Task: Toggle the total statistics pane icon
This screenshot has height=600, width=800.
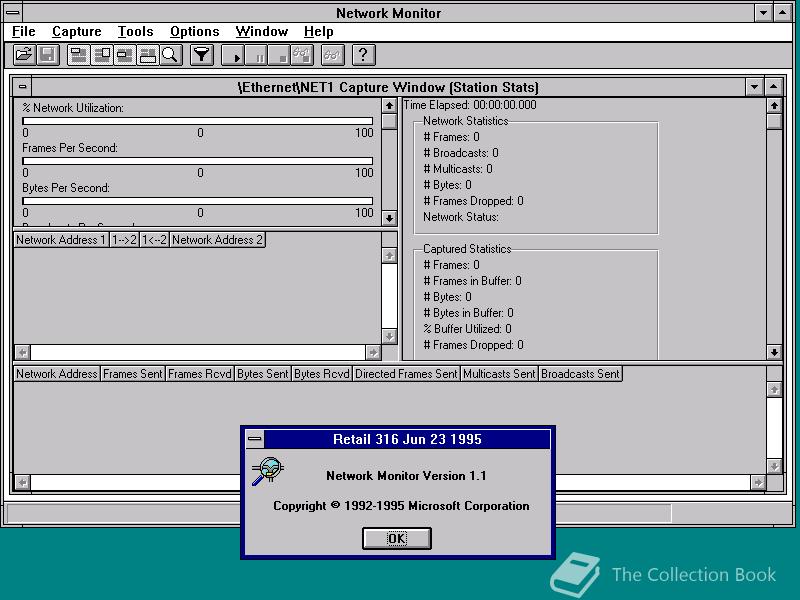Action: coord(102,55)
